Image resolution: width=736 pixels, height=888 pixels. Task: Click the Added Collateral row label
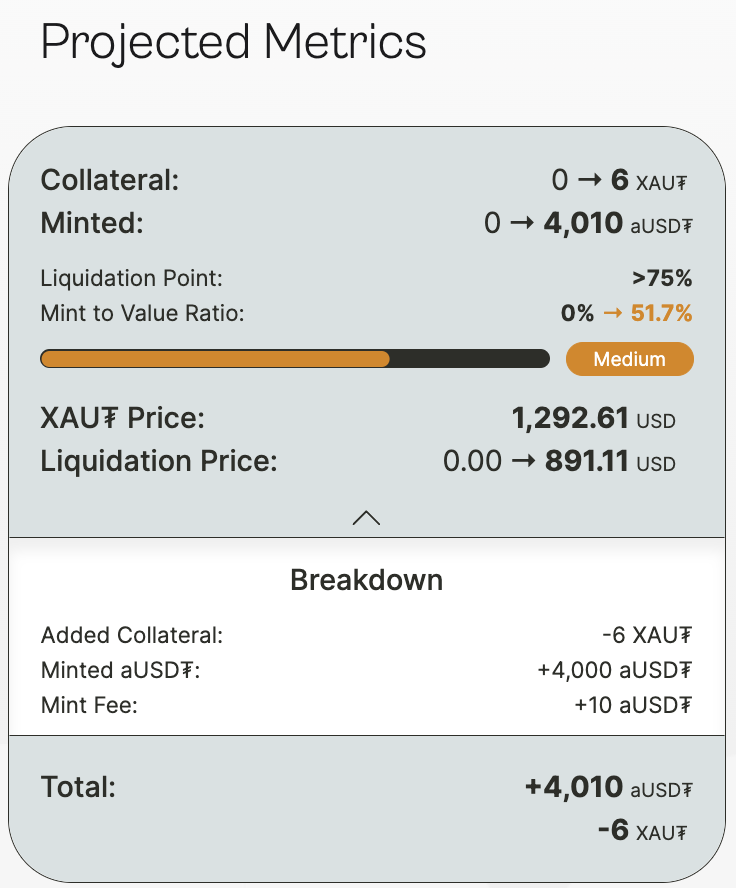click(x=132, y=635)
